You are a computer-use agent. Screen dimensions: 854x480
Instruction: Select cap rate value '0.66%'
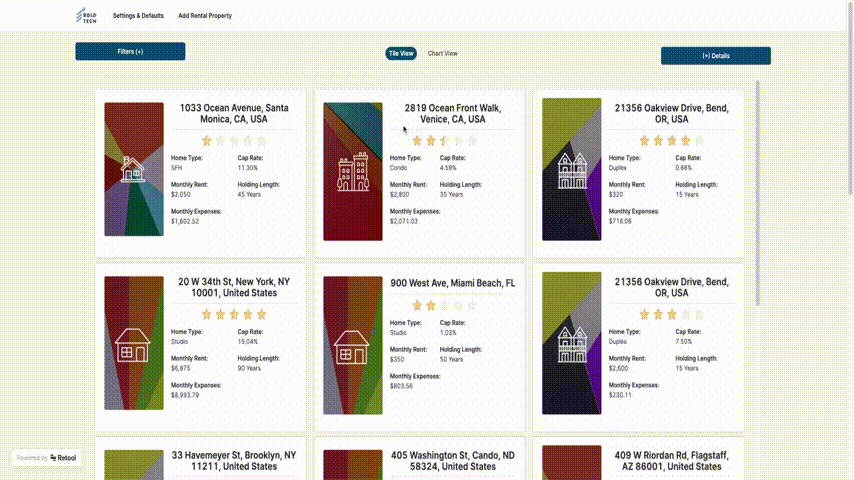click(x=684, y=168)
